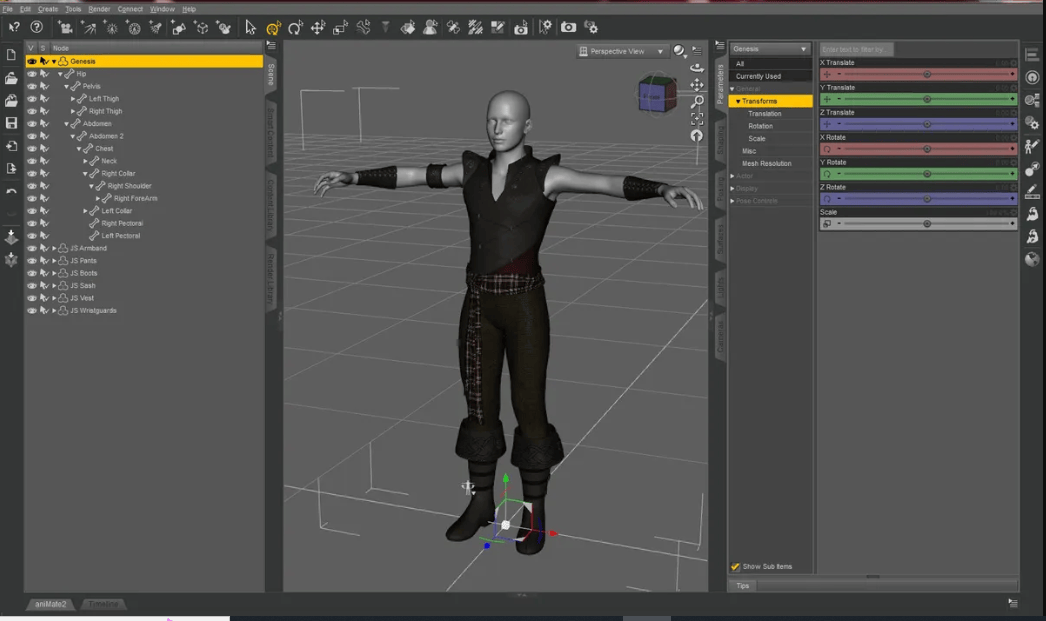Uncheck the Show Sub Items checkbox

point(735,566)
